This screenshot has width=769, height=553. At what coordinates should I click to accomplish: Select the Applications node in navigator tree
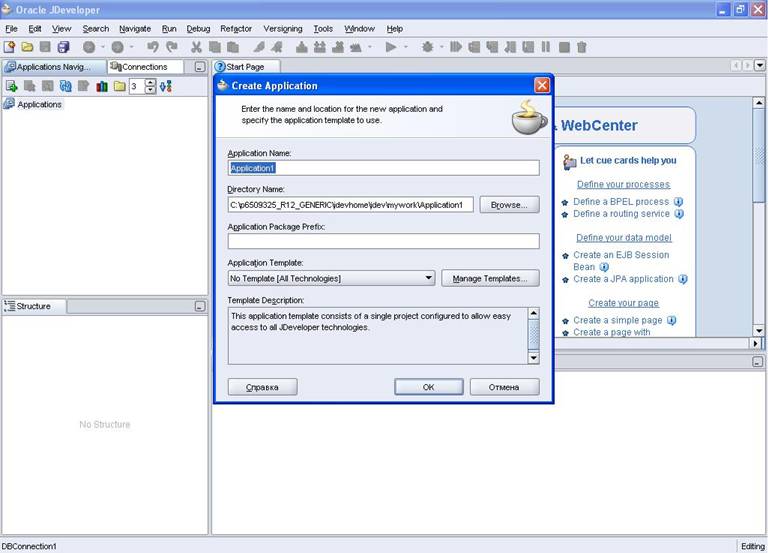pos(39,104)
